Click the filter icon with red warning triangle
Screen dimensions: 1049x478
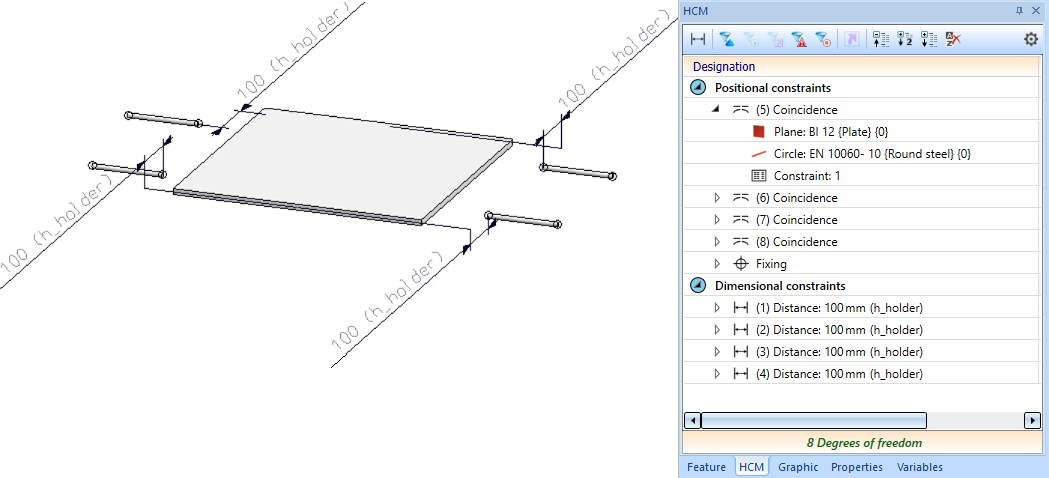(x=799, y=39)
